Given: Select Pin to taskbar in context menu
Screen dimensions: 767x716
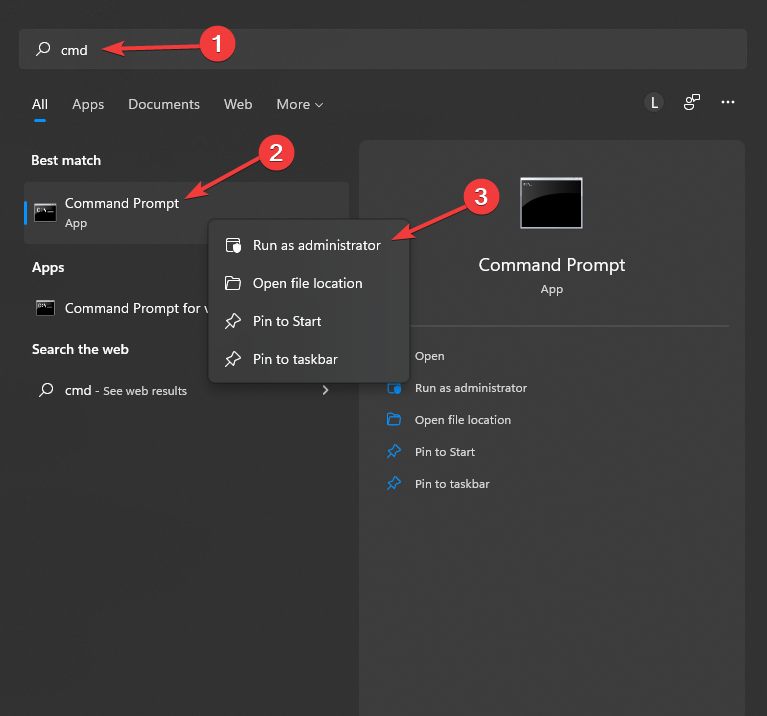Looking at the screenshot, I should pos(294,359).
